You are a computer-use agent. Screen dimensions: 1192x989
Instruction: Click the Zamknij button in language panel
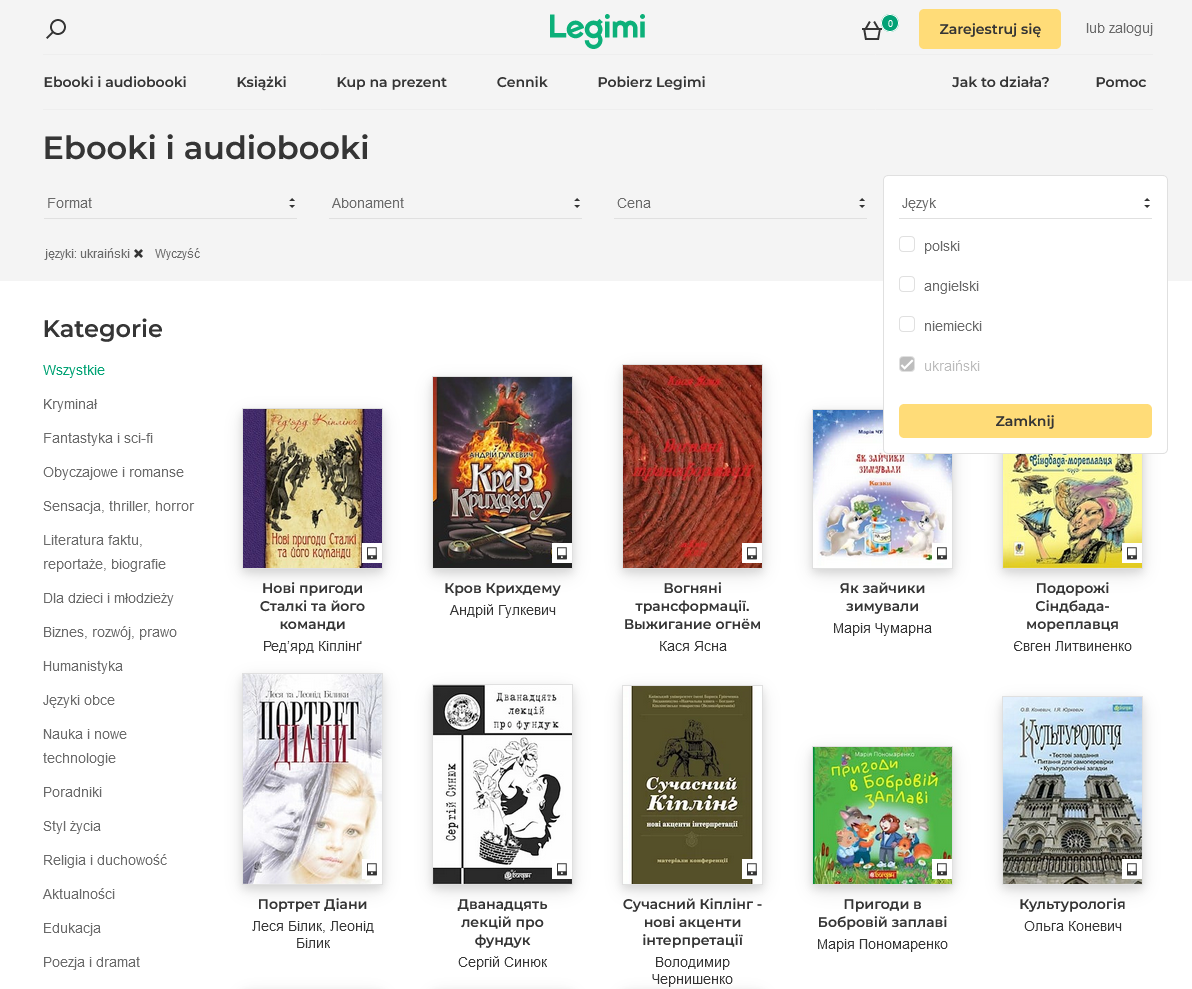click(x=1025, y=421)
